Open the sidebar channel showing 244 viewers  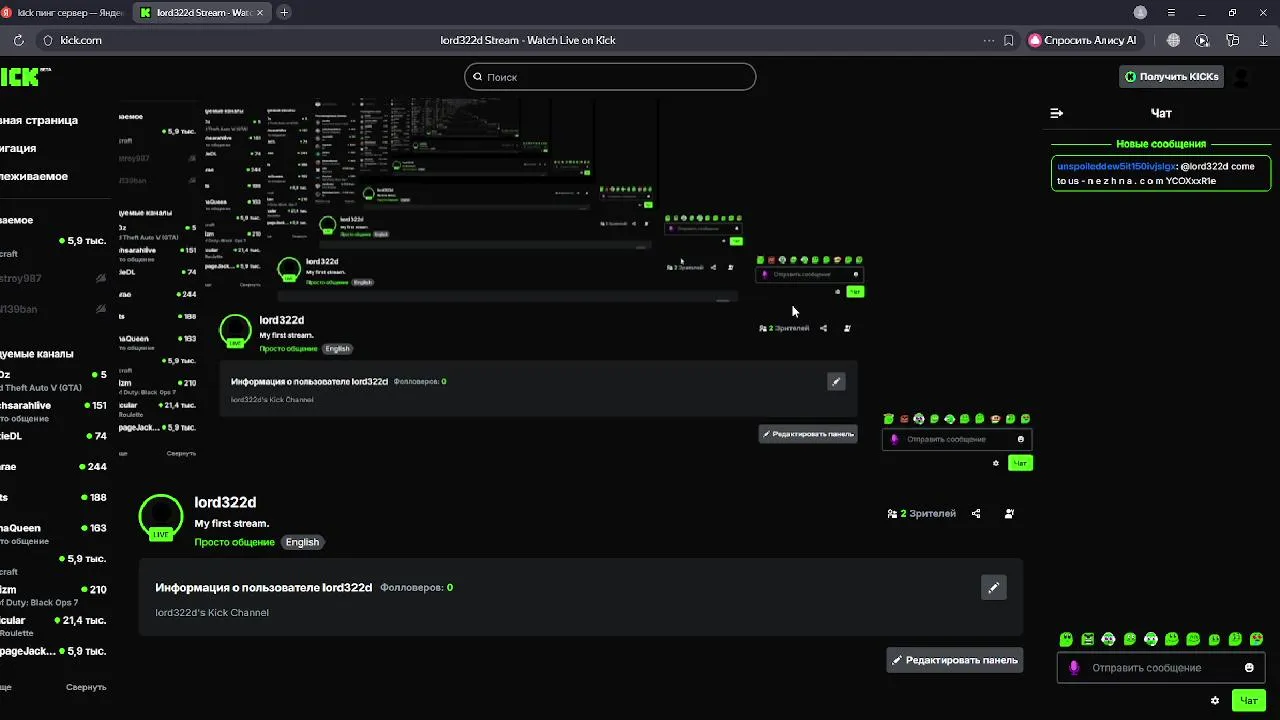tap(53, 467)
